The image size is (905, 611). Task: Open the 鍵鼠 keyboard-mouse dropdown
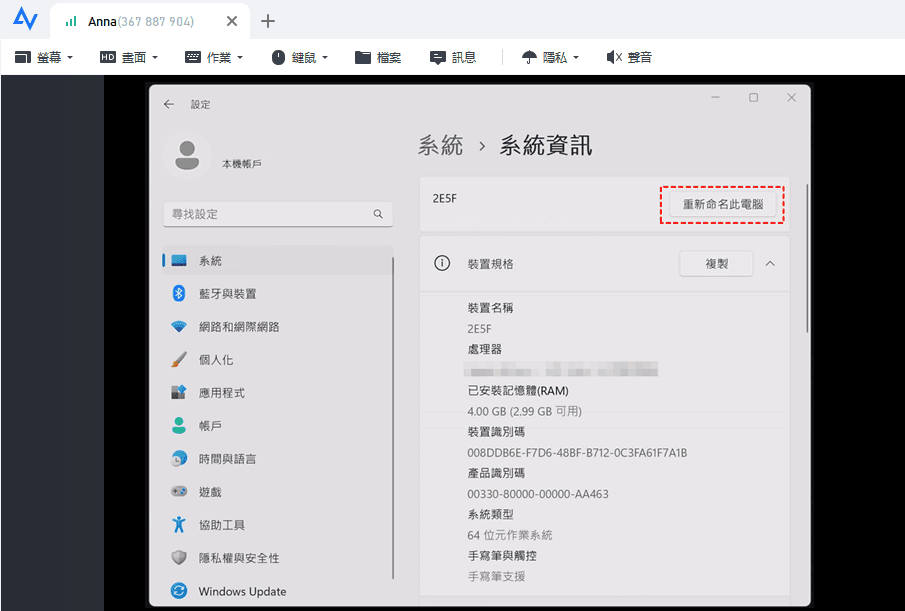click(x=300, y=57)
